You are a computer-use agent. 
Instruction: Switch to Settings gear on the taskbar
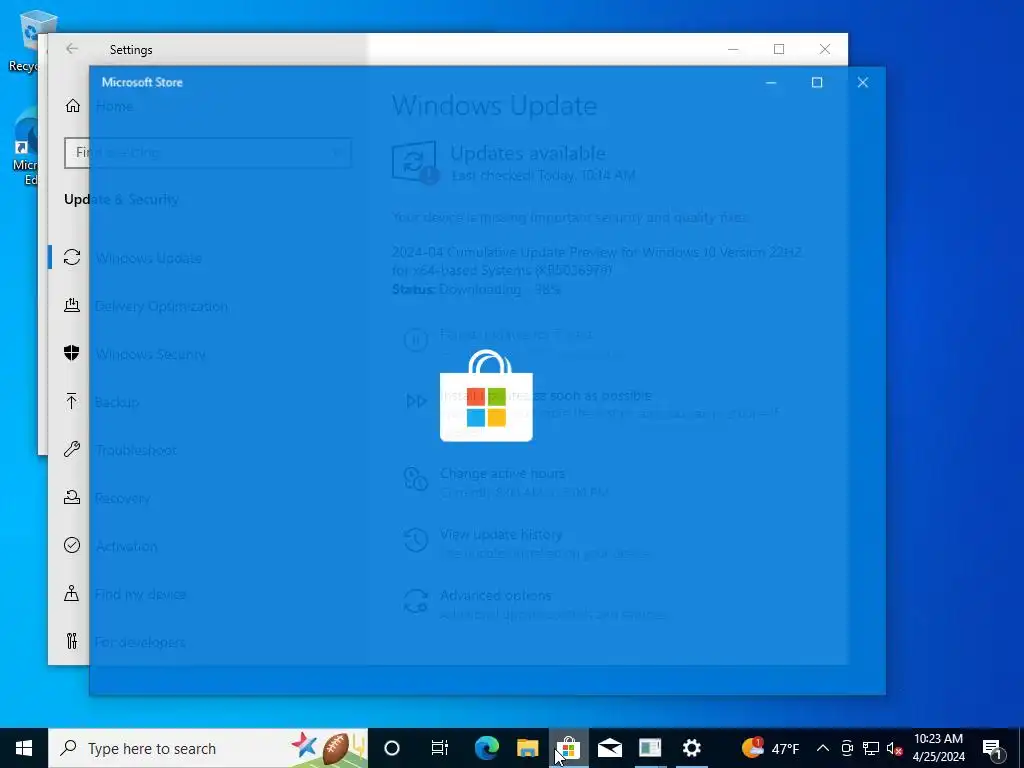tap(692, 748)
